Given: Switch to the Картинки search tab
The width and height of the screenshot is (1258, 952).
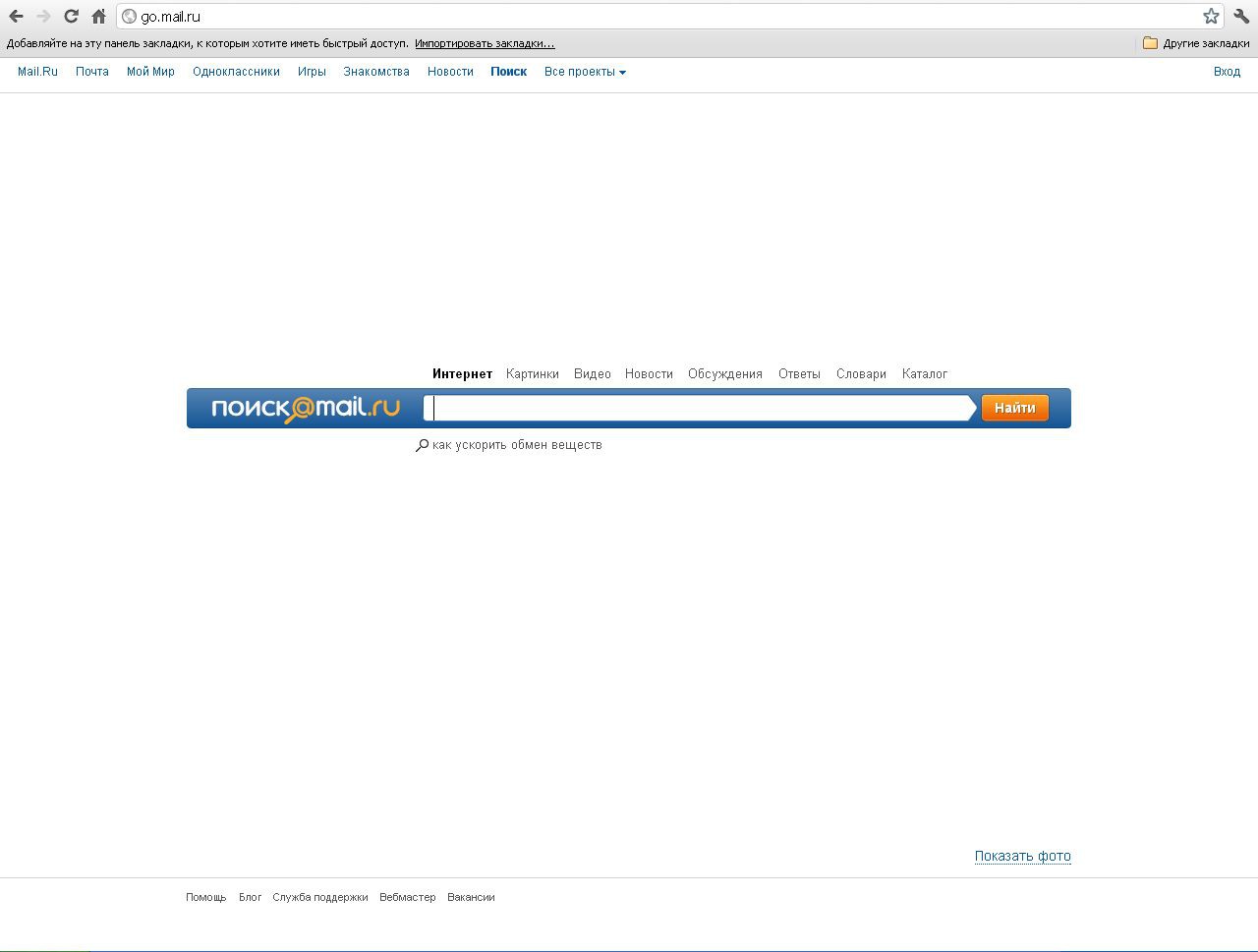Looking at the screenshot, I should point(532,374).
